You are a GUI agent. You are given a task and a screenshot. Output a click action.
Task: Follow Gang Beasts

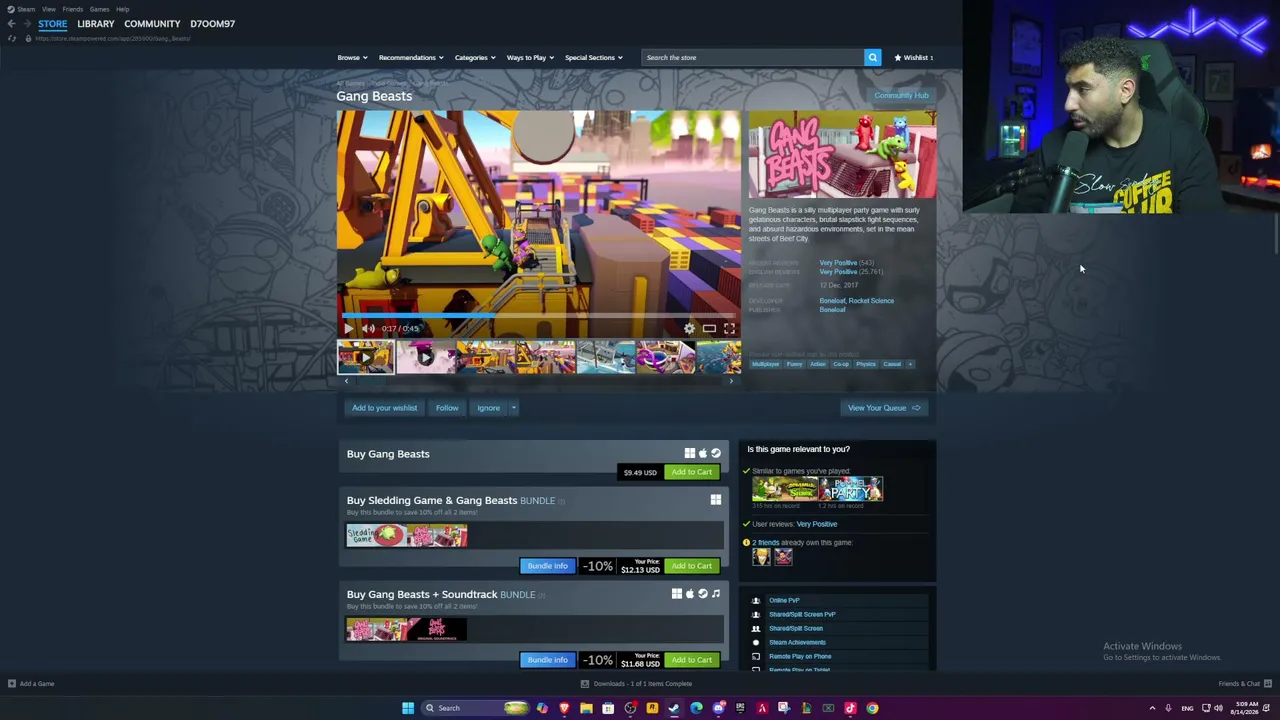pyautogui.click(x=447, y=407)
